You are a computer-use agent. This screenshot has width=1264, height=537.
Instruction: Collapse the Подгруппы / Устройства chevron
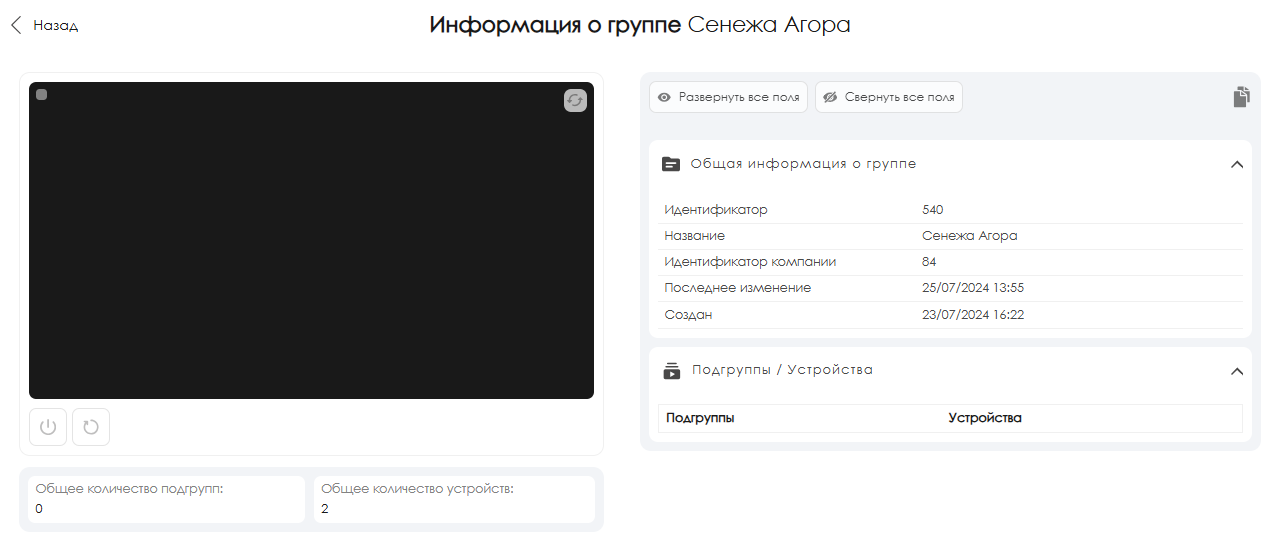[x=1237, y=371]
